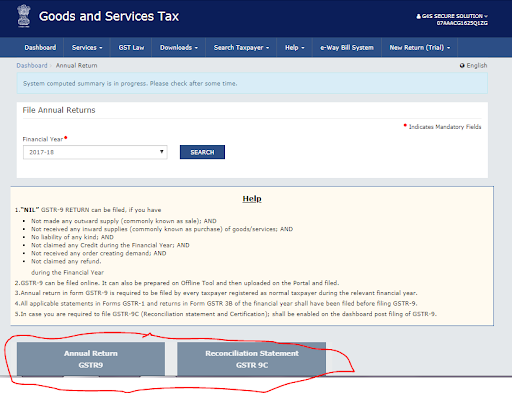Viewport: 512px width, 393px height.
Task: Switch language via English link
Action: pos(477,65)
